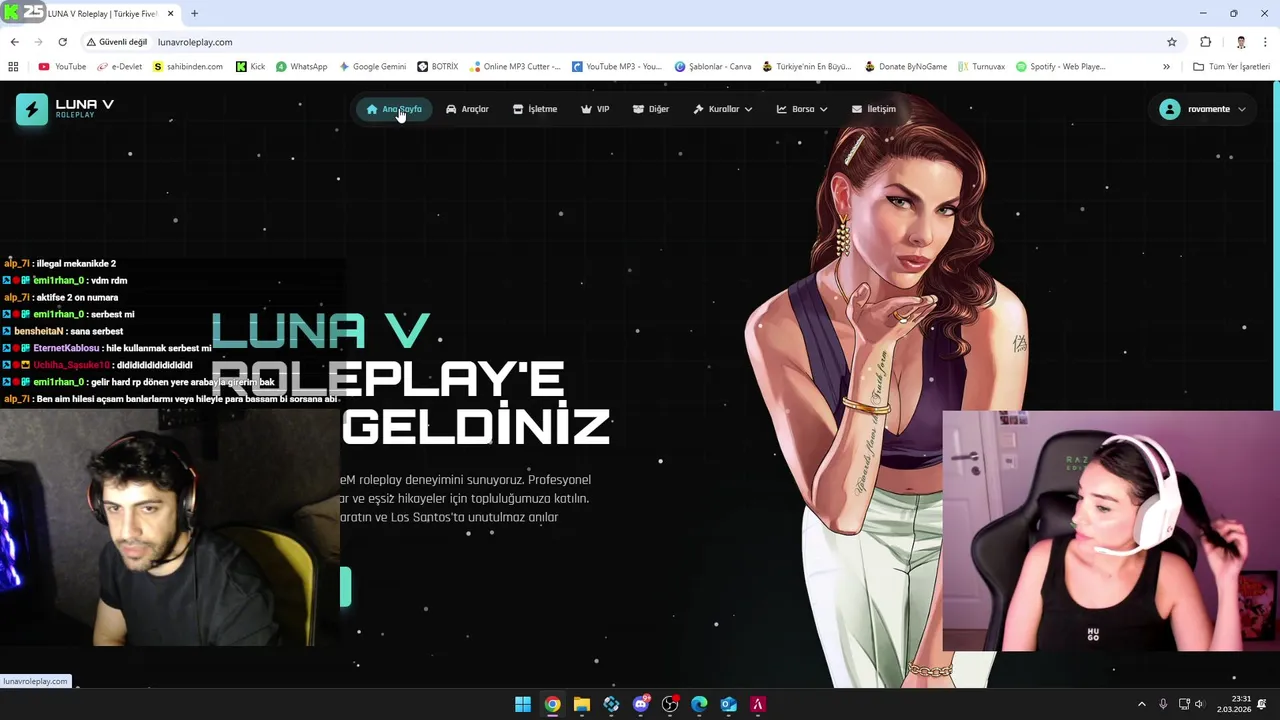Viewport: 1280px width, 720px height.
Task: Go to the İşletme page
Action: (535, 109)
